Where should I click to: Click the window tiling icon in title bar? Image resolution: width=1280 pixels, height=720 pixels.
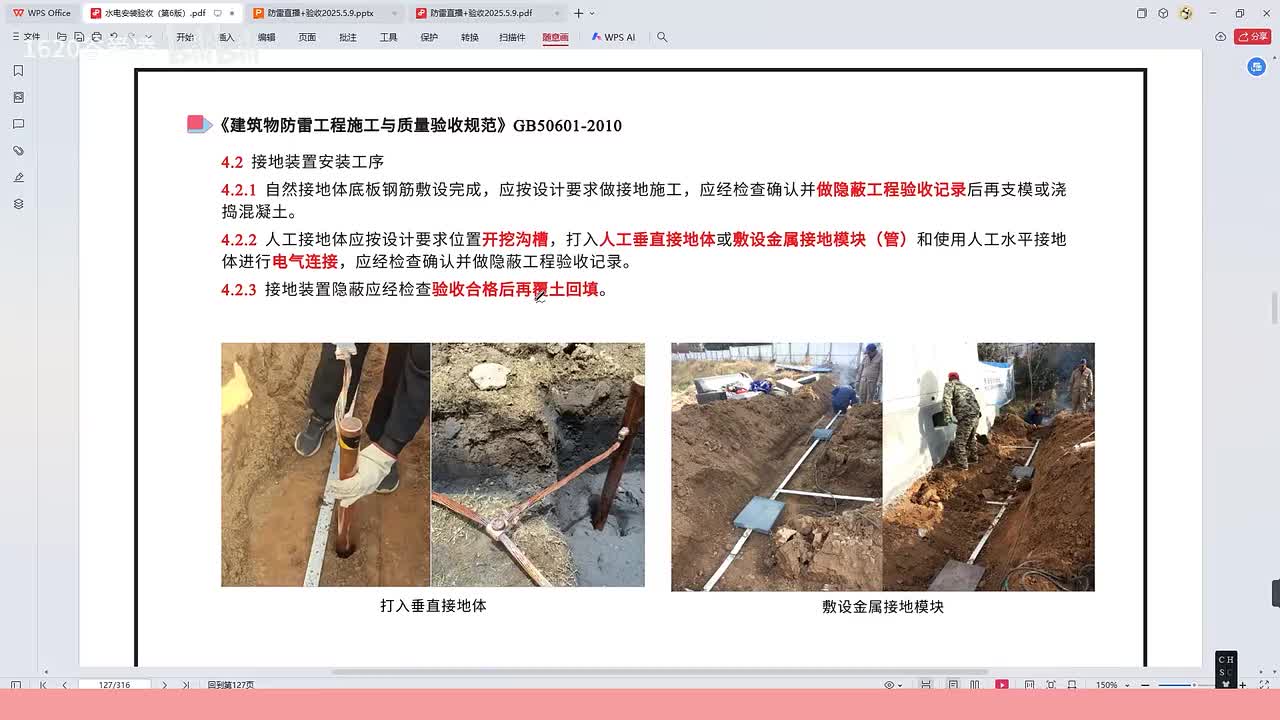click(1141, 13)
